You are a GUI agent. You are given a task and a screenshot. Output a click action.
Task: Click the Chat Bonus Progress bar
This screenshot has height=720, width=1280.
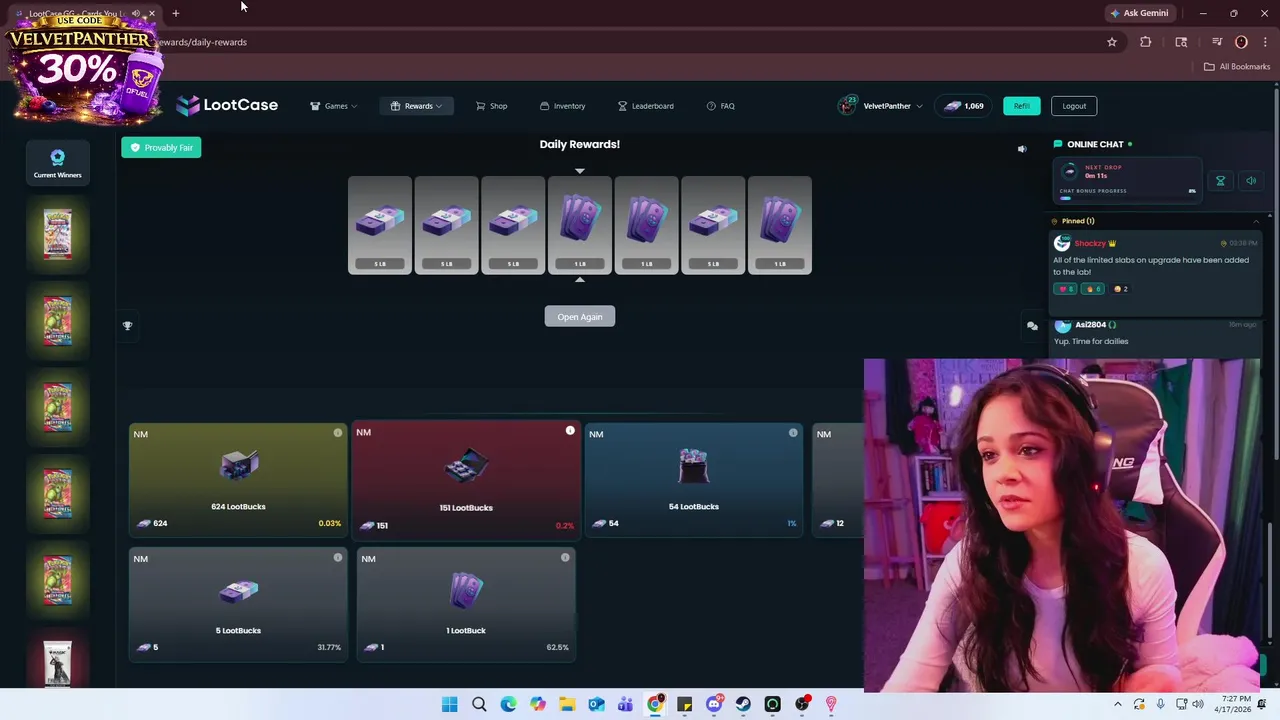pyautogui.click(x=1128, y=198)
